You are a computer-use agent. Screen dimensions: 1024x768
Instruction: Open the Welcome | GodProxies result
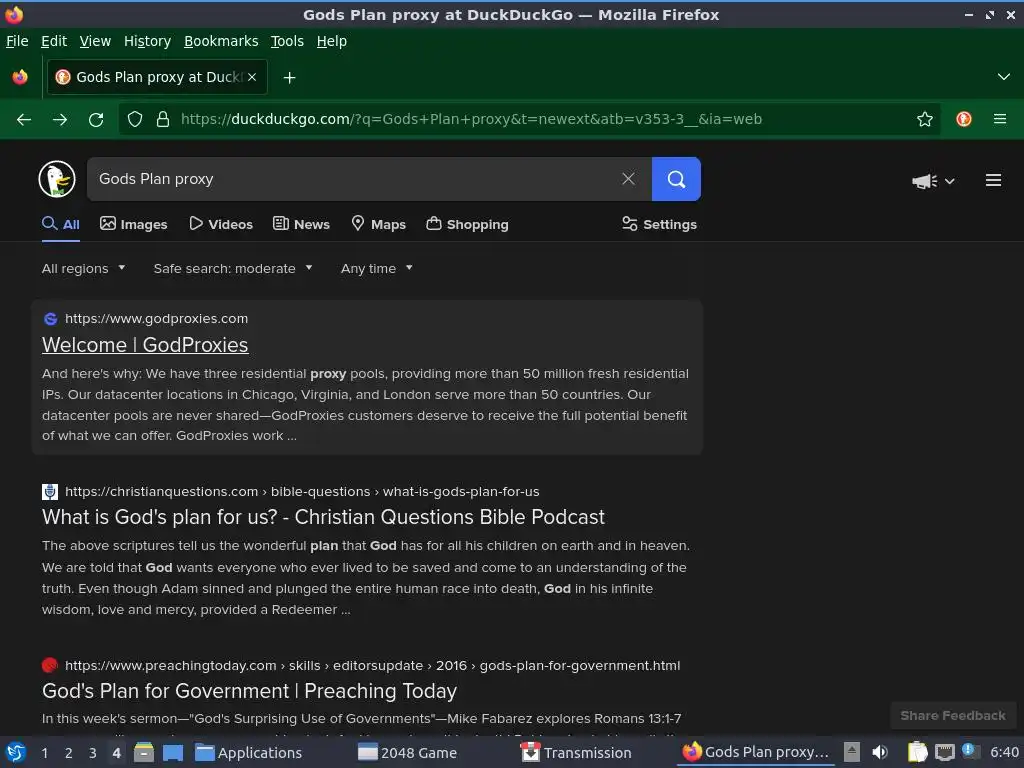point(145,345)
